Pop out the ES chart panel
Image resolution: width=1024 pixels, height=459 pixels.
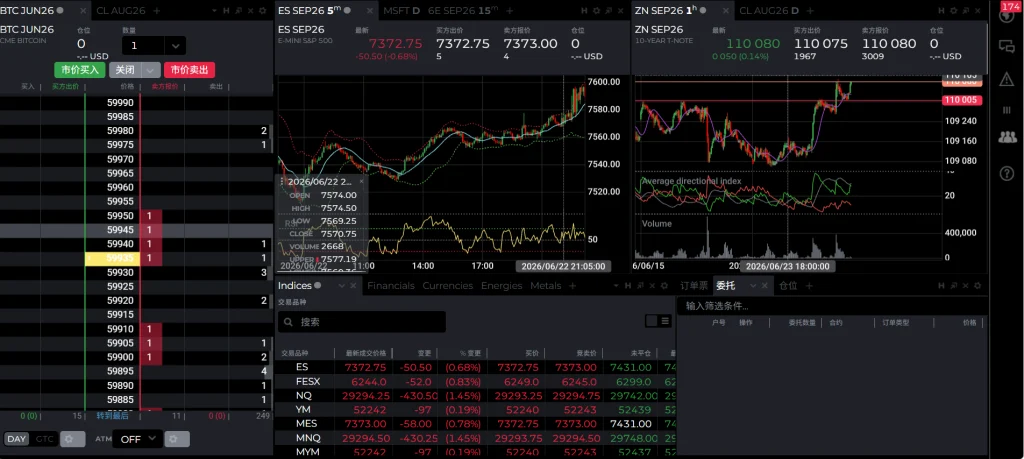click(x=608, y=10)
